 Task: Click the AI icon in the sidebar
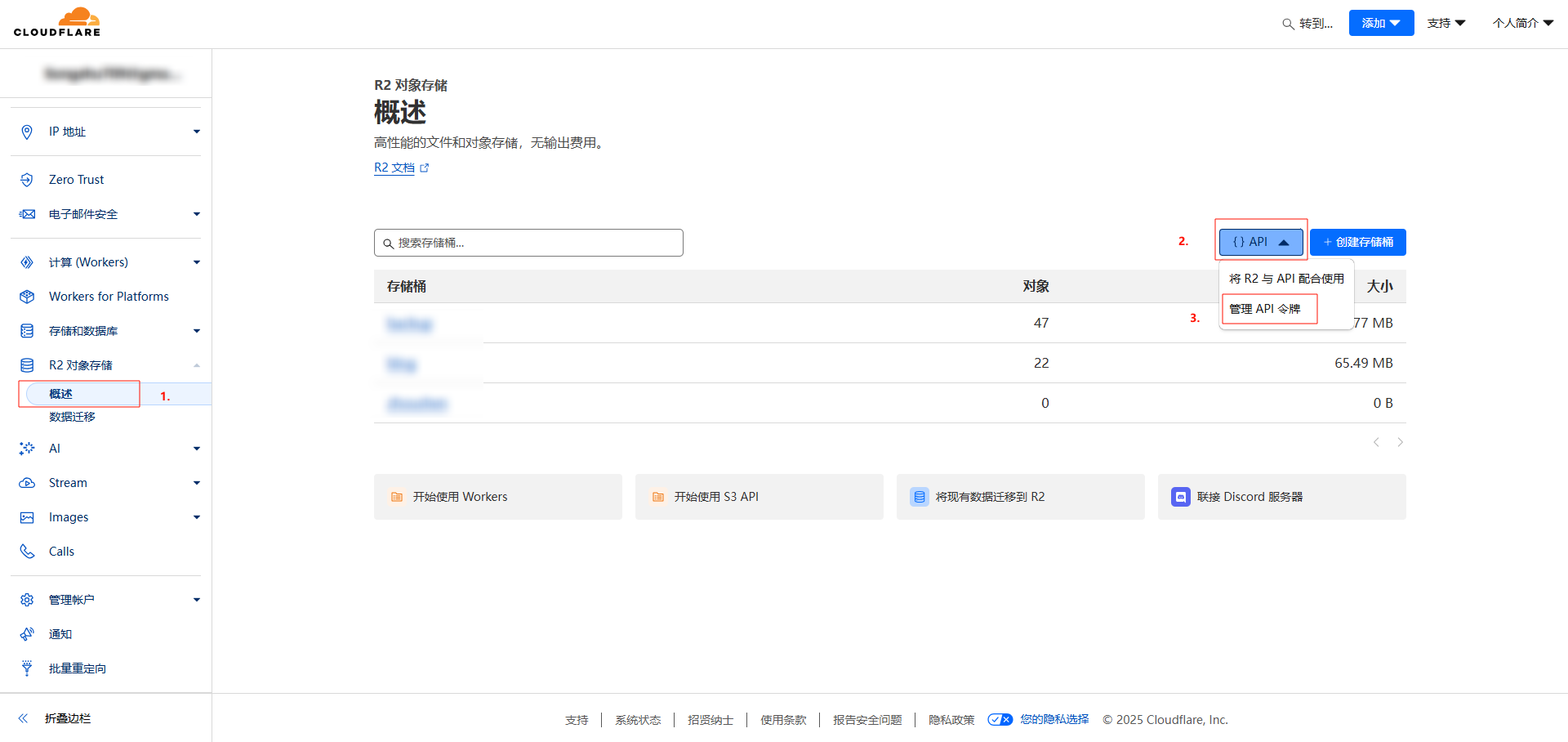27,448
